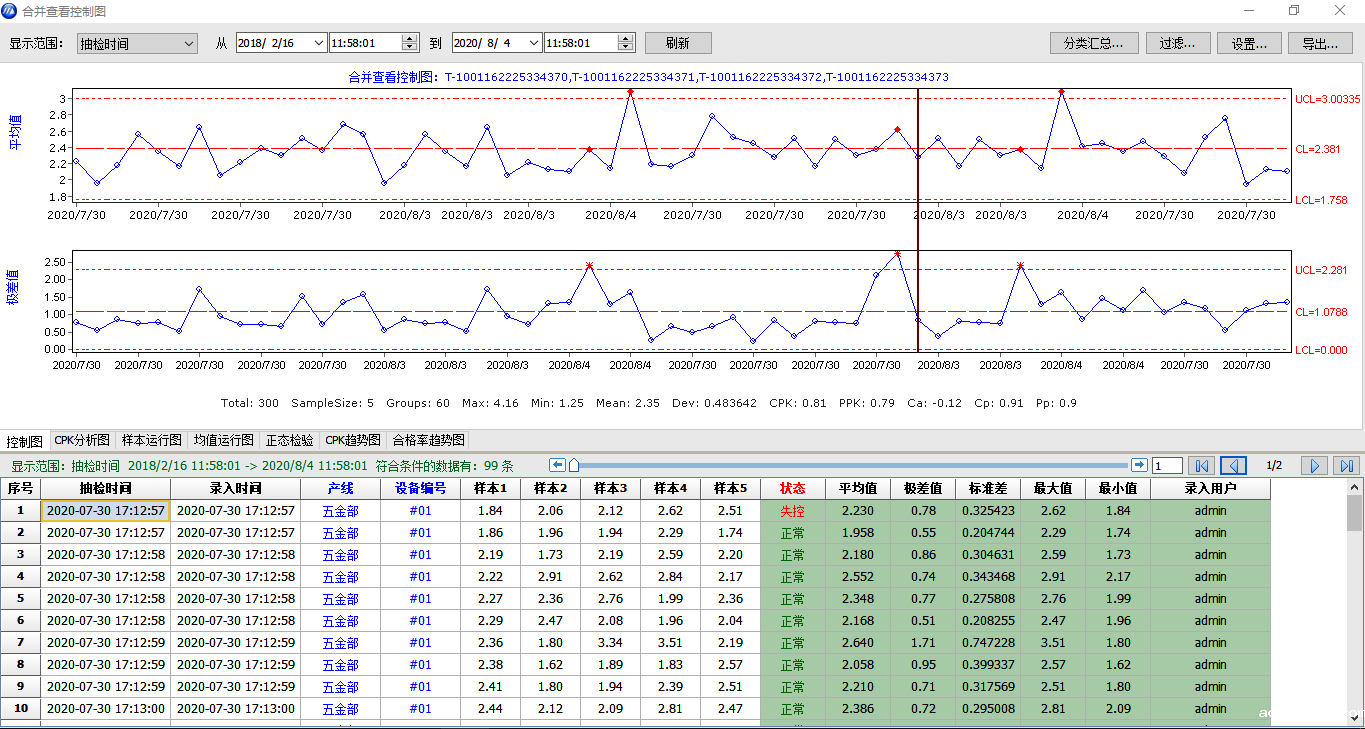
Task: Click the 刷新 refresh button
Action: (x=677, y=44)
